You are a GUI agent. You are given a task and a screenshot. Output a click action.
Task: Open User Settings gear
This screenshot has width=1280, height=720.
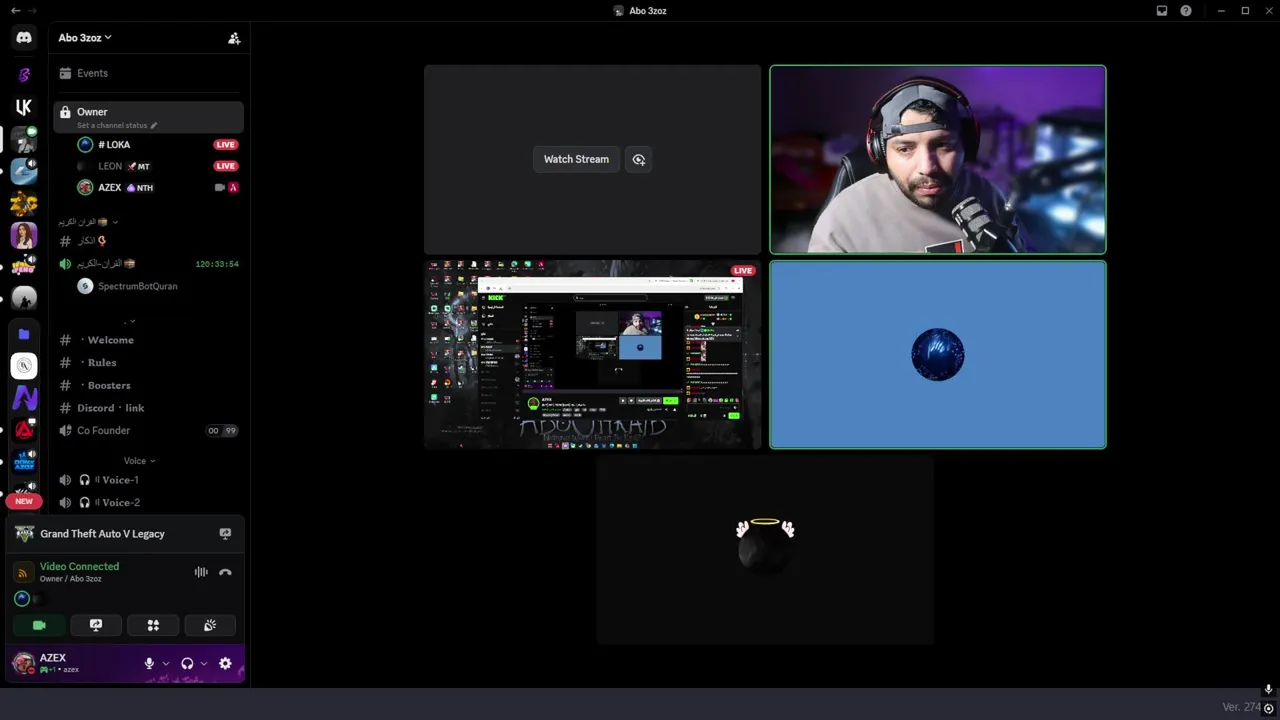pos(225,664)
